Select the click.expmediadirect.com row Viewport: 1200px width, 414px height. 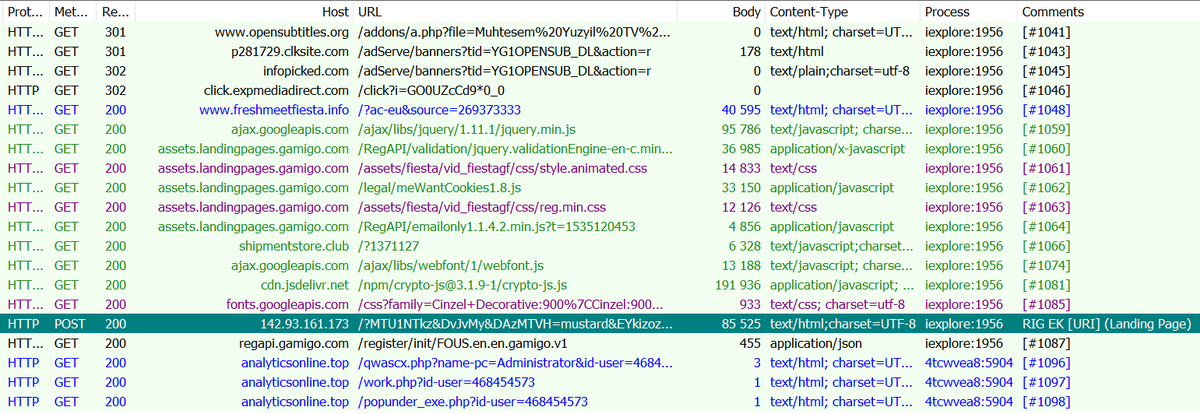point(600,90)
